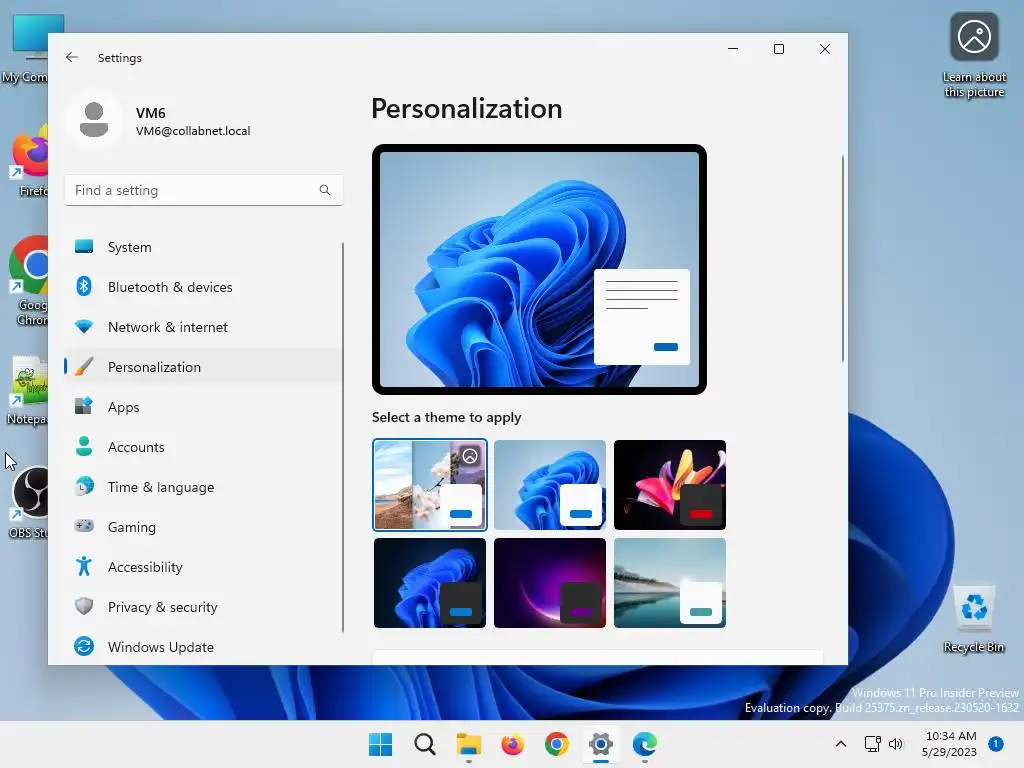Open File Explorer from the taskbar
This screenshot has width=1024, height=768.
[x=468, y=744]
